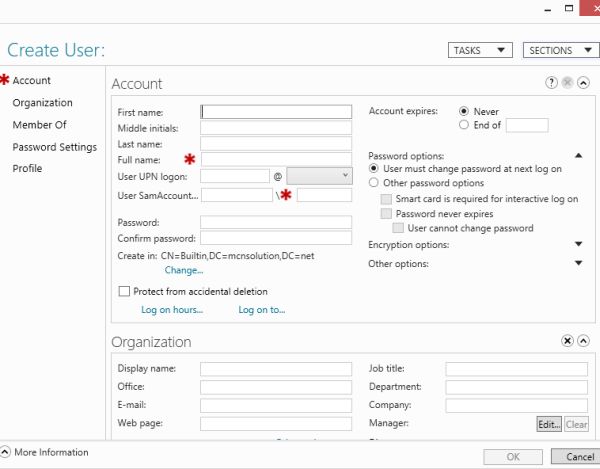Go to Organization section in sidebar

[42, 103]
